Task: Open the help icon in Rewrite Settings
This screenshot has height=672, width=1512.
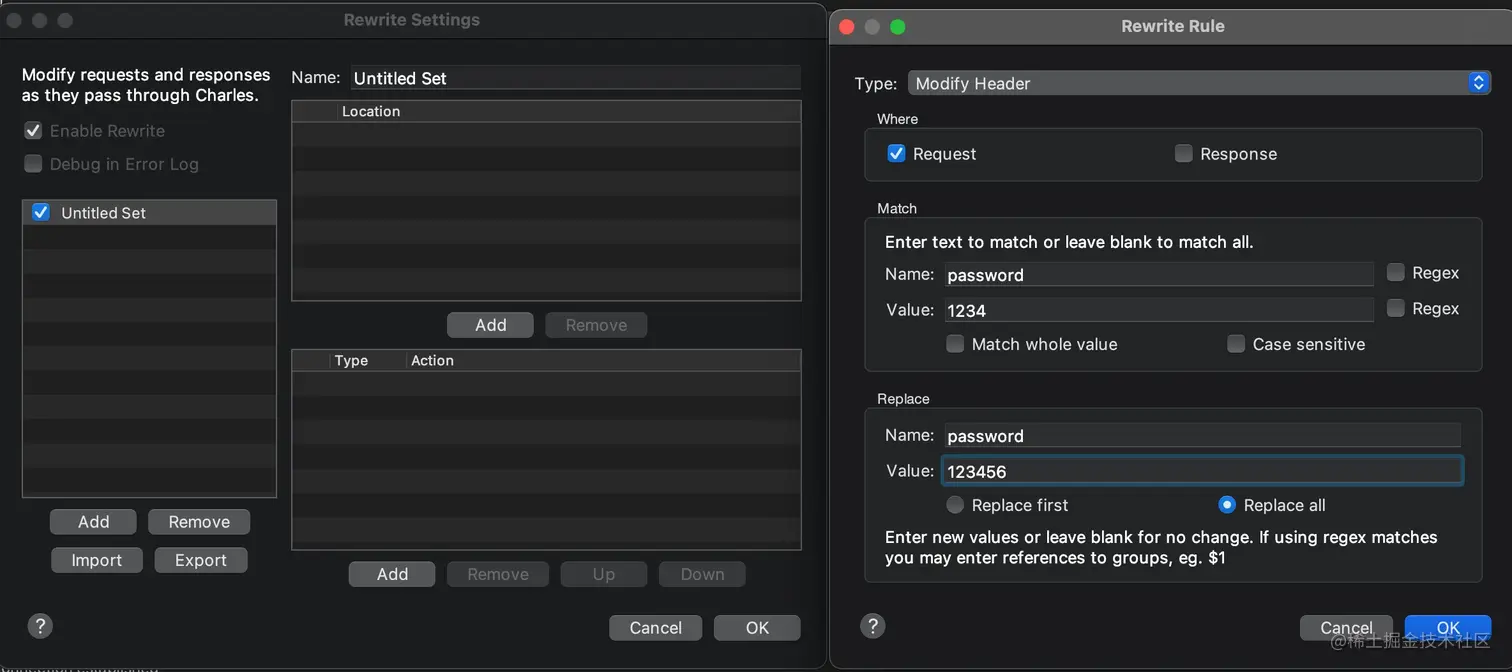Action: coord(40,627)
